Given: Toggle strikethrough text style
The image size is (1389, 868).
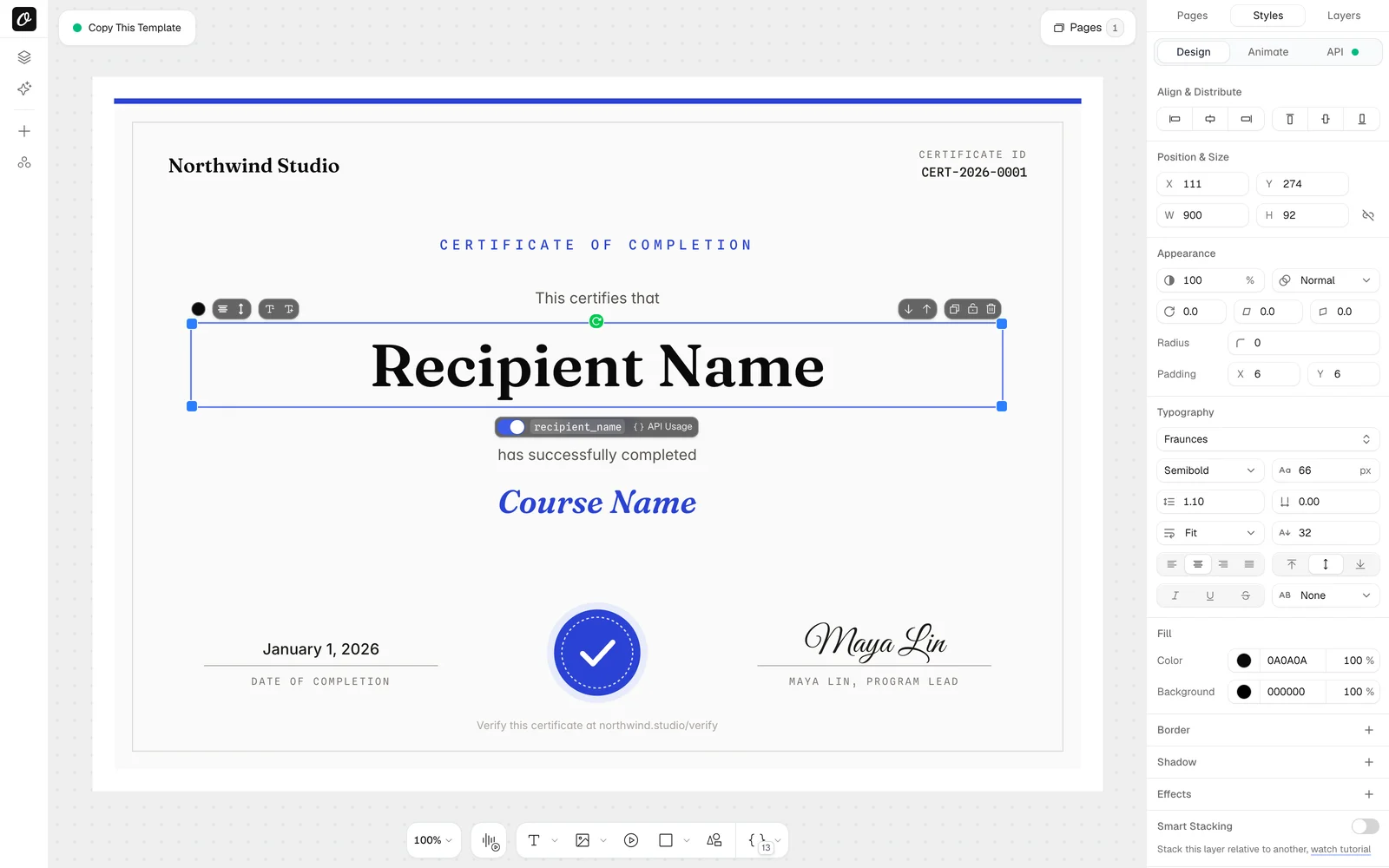Looking at the screenshot, I should [x=1246, y=595].
